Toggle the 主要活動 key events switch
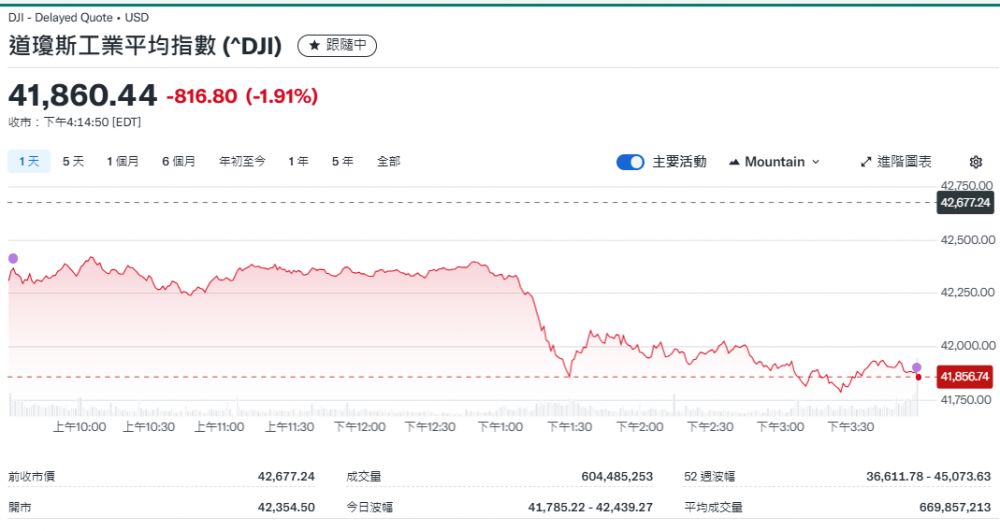This screenshot has width=1000, height=531. [630, 162]
